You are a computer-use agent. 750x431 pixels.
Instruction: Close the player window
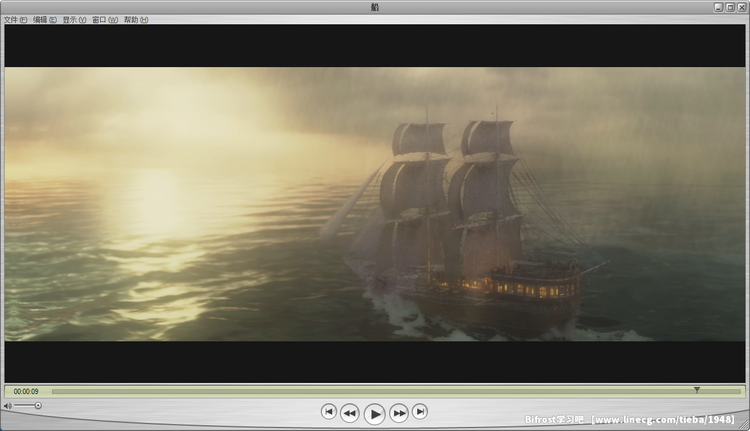coord(742,7)
